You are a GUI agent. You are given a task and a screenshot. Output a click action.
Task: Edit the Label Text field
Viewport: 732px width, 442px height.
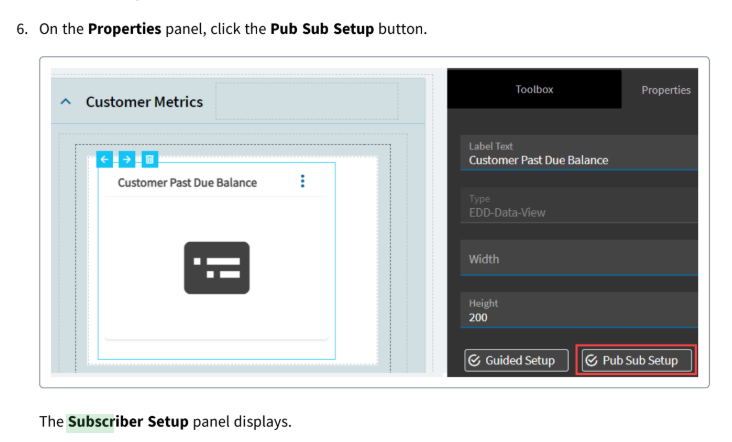tap(579, 153)
